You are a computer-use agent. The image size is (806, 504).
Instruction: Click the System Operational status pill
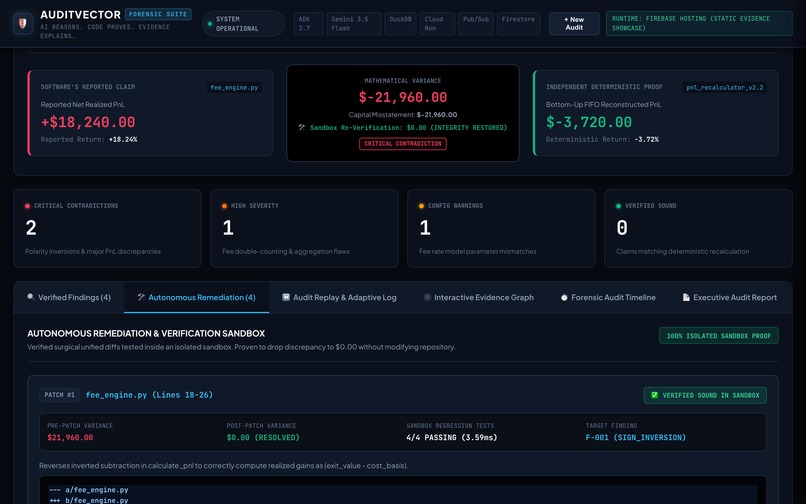click(x=244, y=24)
